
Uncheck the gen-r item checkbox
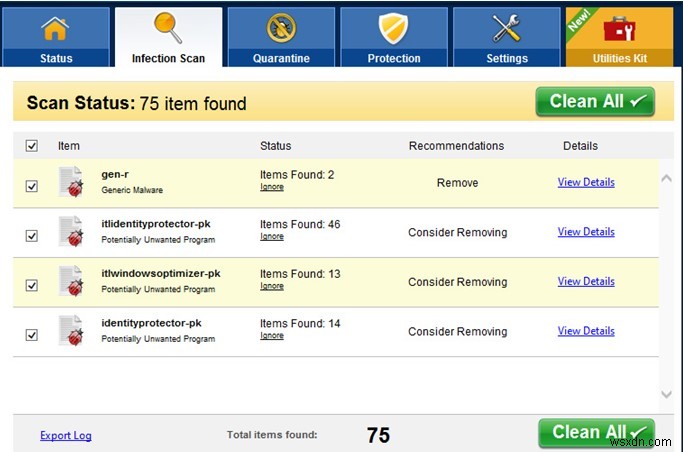click(x=31, y=186)
